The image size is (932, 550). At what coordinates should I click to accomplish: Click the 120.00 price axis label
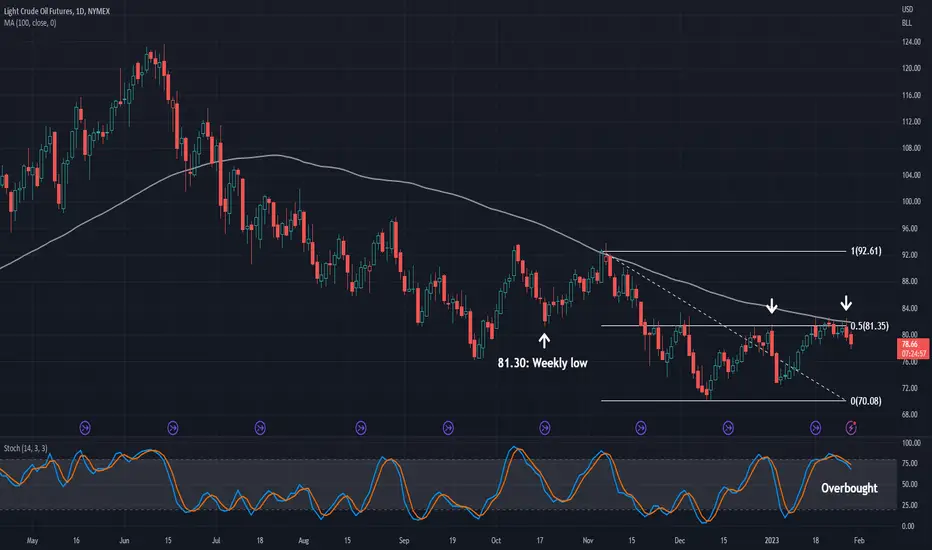coord(911,68)
